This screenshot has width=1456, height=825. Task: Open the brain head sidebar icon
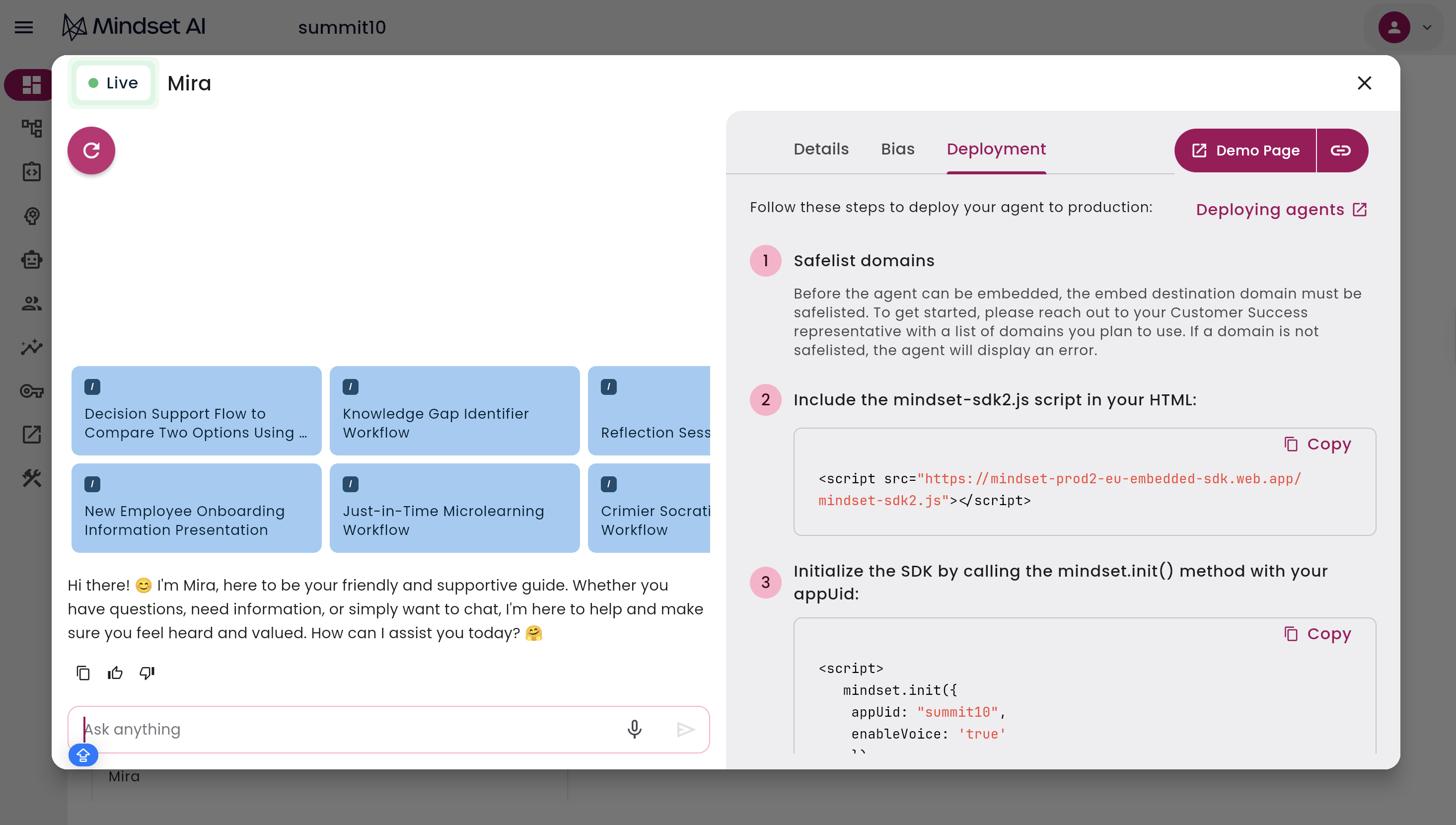(x=32, y=216)
